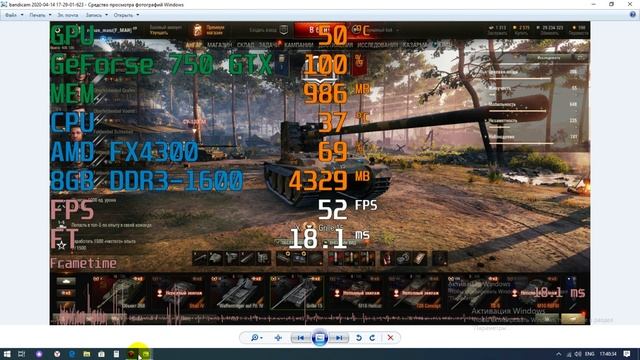
Task: Restore down the Photo Viewer window
Action: pyautogui.click(x=611, y=4)
